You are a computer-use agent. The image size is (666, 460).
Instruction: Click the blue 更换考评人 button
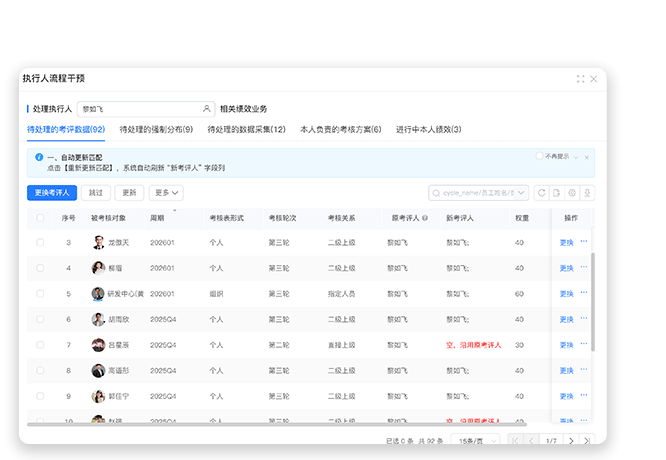coord(52,193)
